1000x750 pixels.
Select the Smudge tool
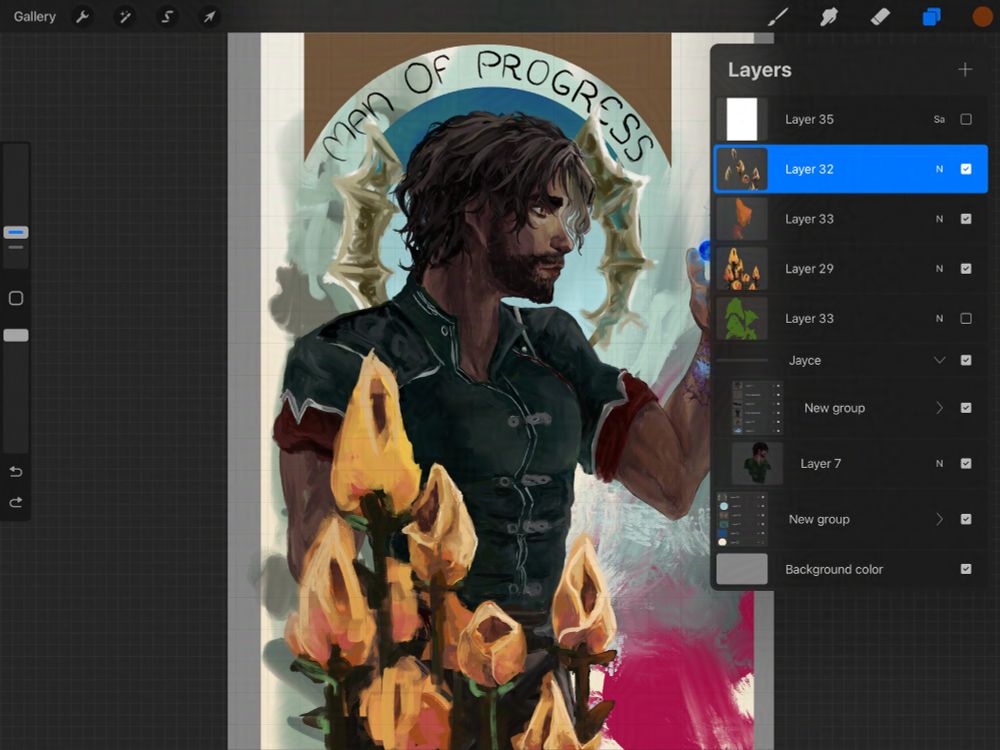pos(828,17)
